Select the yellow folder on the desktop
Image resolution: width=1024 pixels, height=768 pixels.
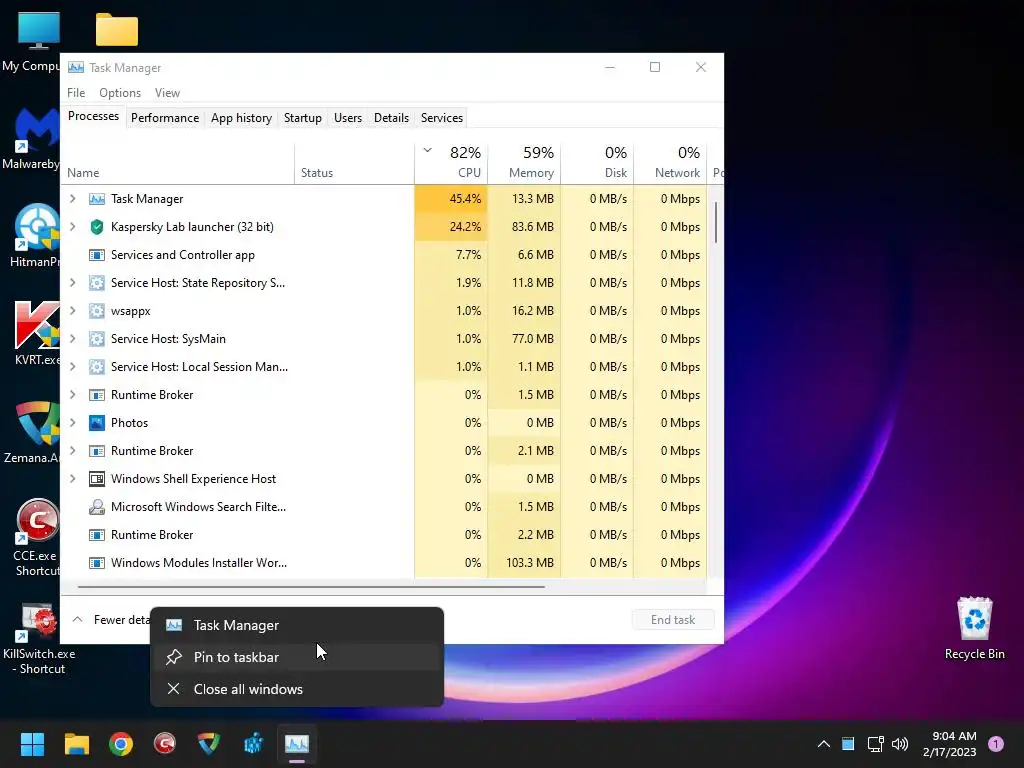pyautogui.click(x=117, y=30)
